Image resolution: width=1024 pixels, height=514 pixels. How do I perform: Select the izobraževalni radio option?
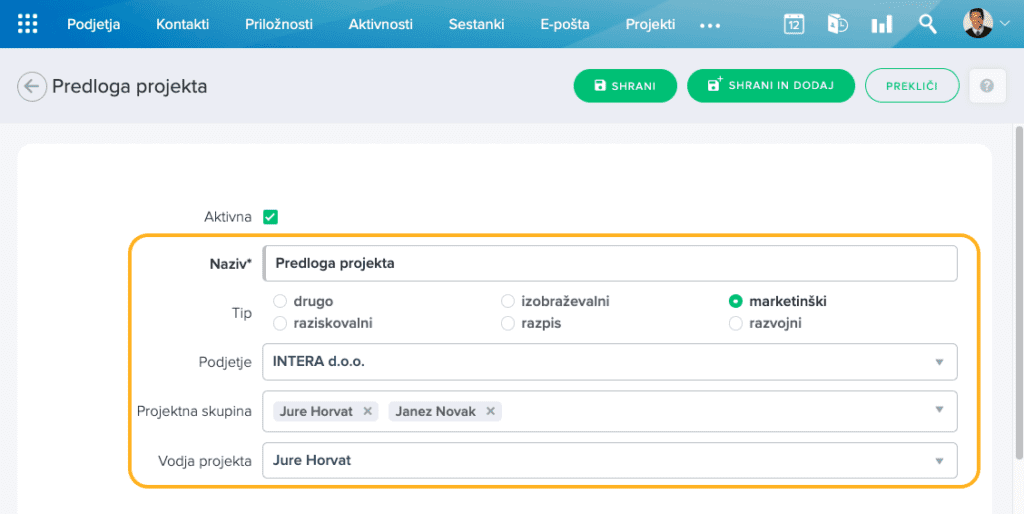click(507, 301)
